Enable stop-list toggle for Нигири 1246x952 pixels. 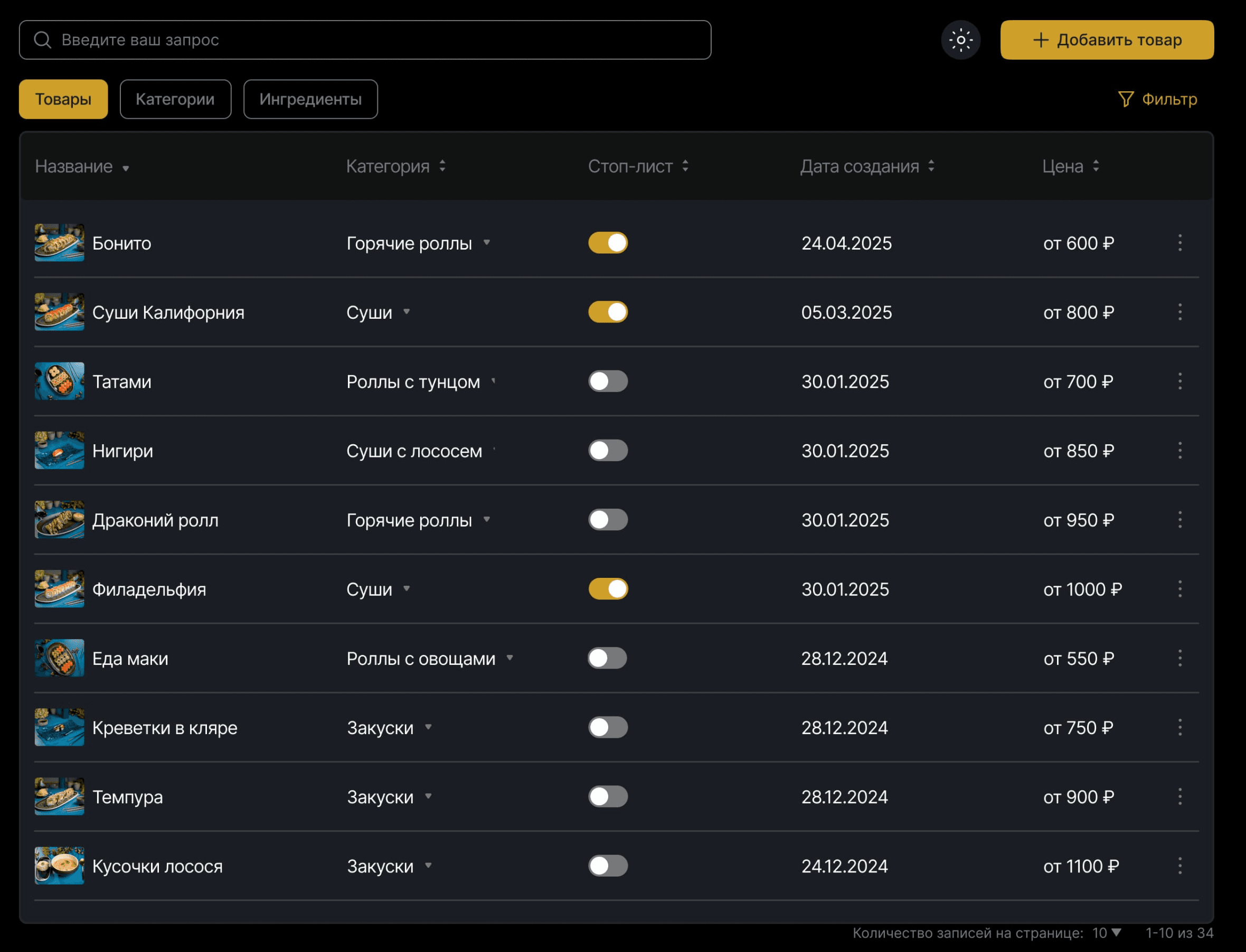point(608,451)
